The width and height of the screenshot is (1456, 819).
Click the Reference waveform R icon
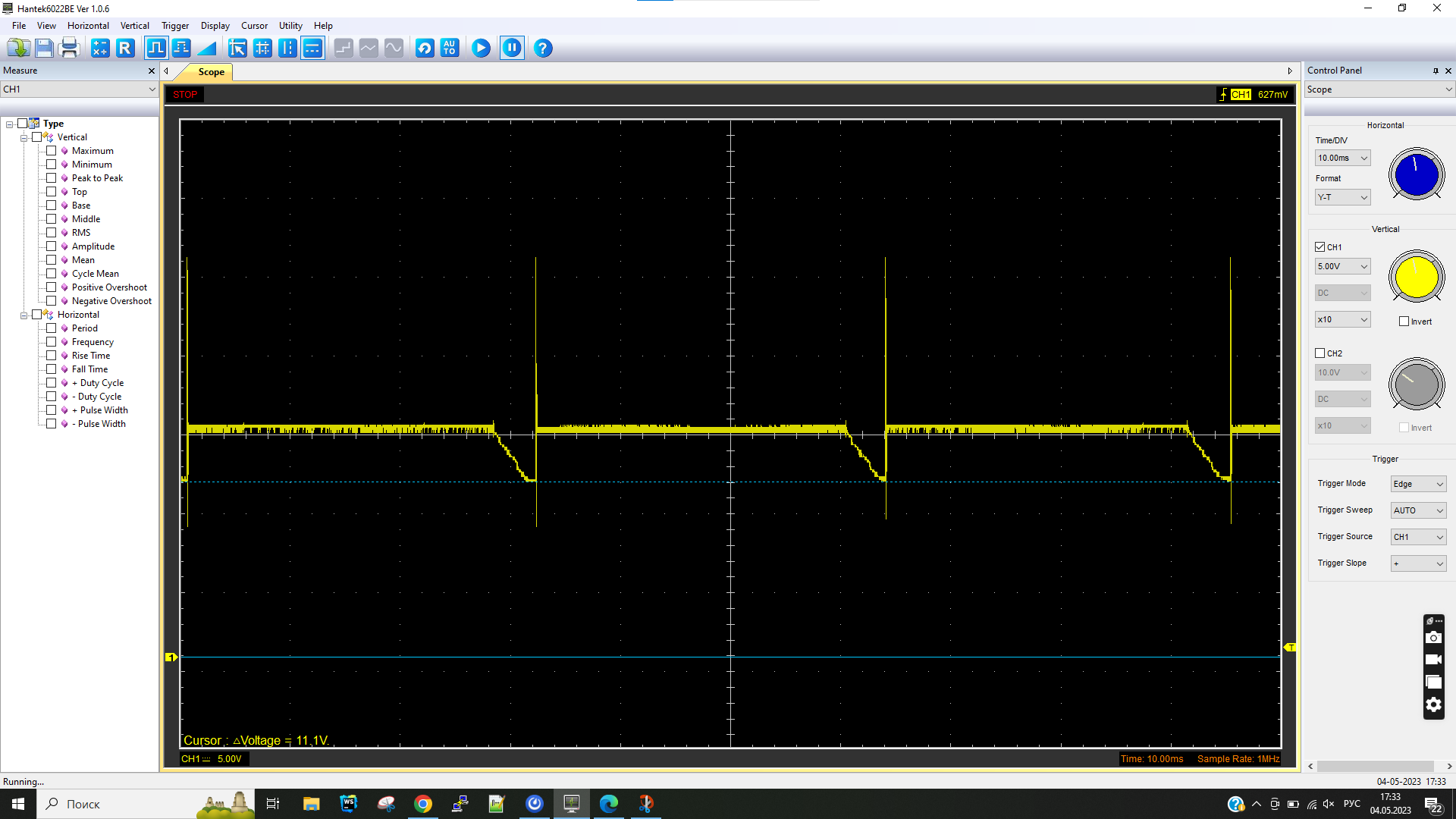125,49
